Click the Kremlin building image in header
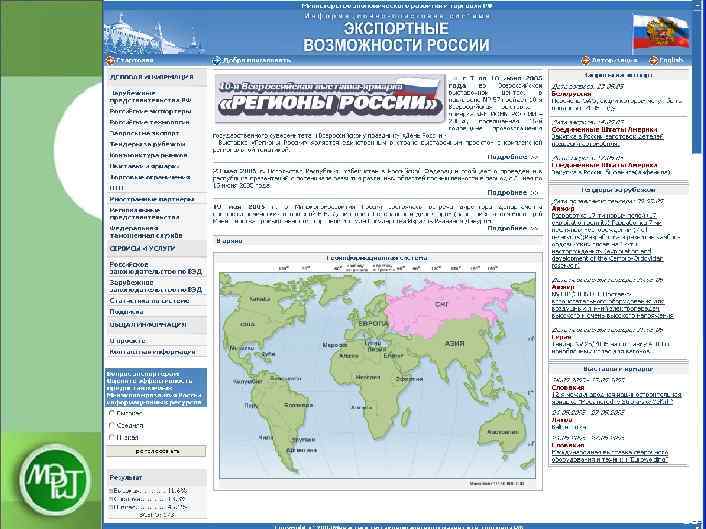This screenshot has height=529, width=706. pyautogui.click(x=153, y=34)
